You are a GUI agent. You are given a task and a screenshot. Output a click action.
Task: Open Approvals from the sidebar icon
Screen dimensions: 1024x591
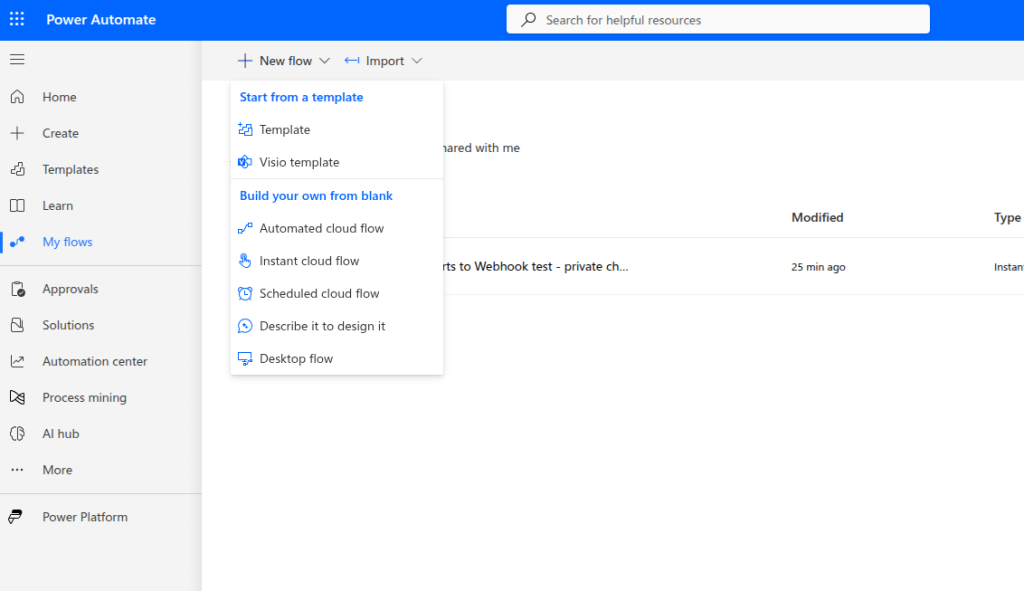pos(17,289)
